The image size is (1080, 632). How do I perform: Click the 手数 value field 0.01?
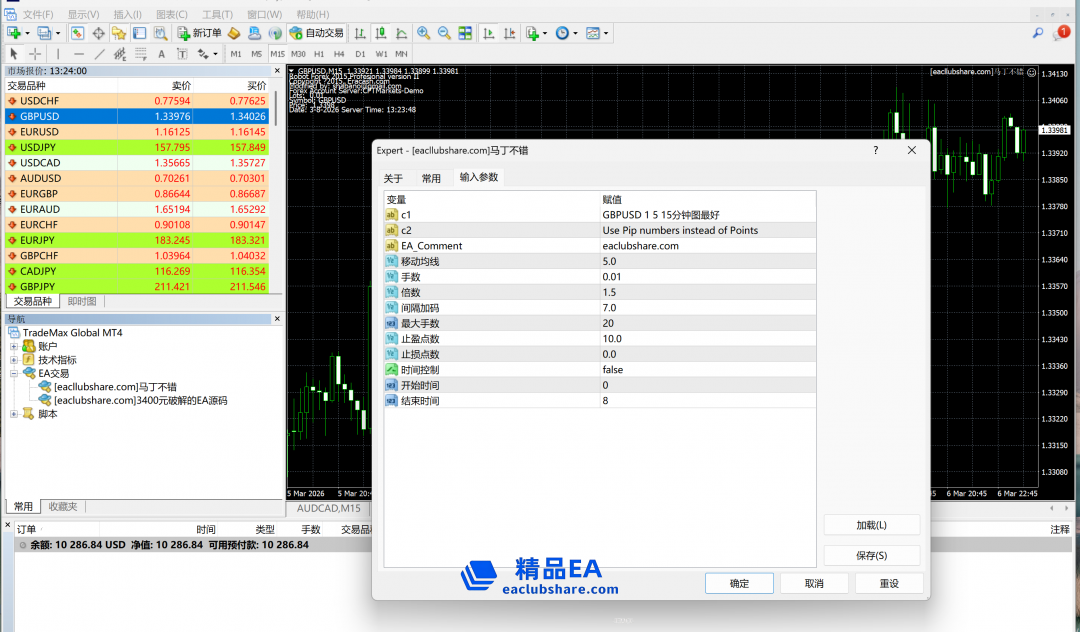tap(708, 276)
